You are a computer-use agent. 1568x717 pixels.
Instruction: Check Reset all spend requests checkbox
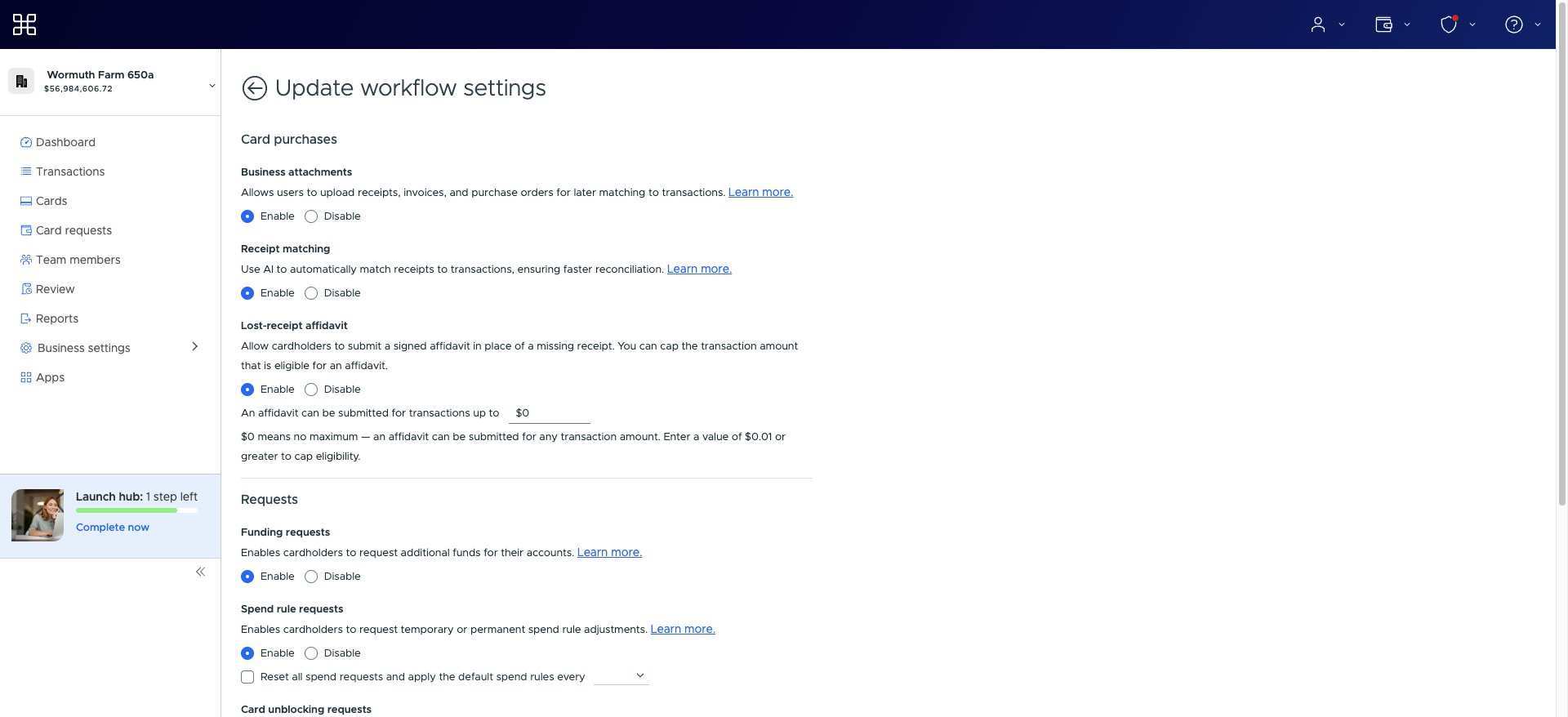pyautogui.click(x=247, y=677)
